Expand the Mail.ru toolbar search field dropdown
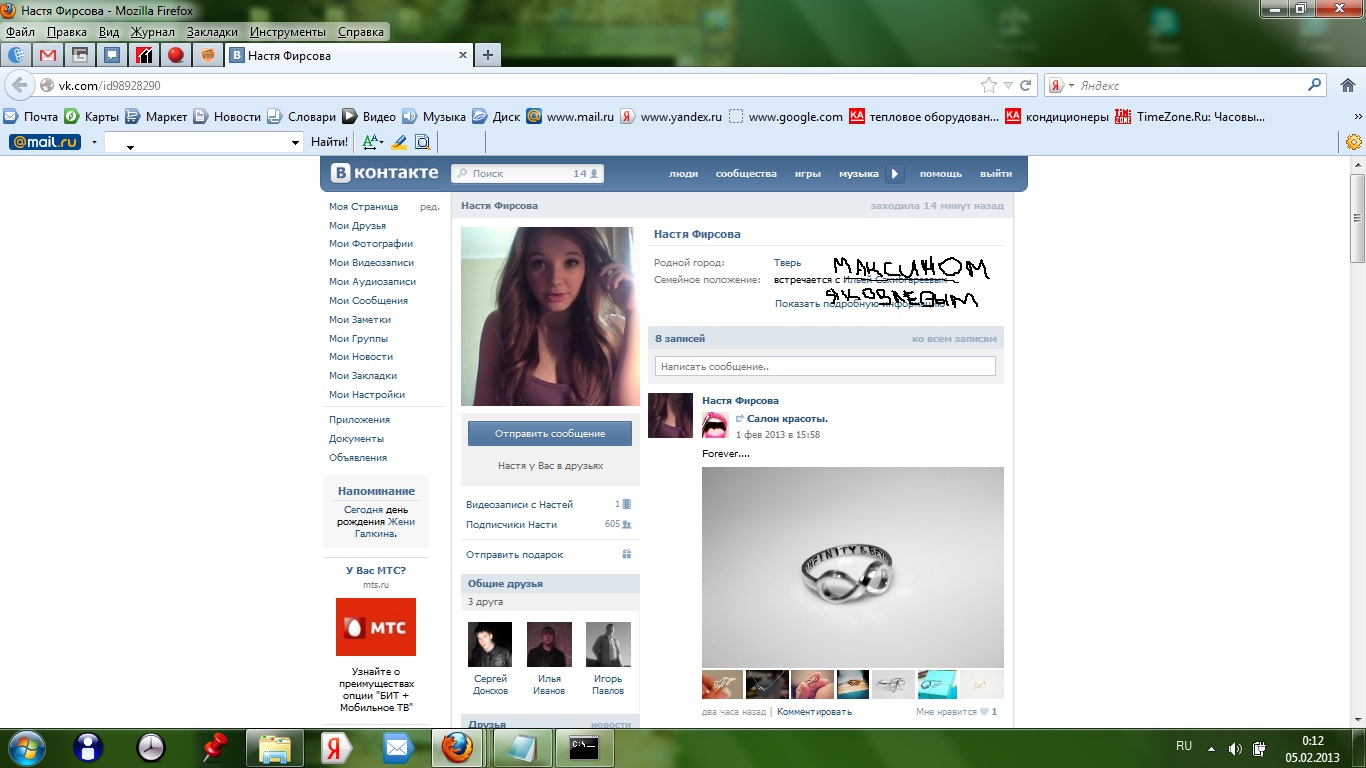Image resolution: width=1366 pixels, height=768 pixels. coord(295,143)
